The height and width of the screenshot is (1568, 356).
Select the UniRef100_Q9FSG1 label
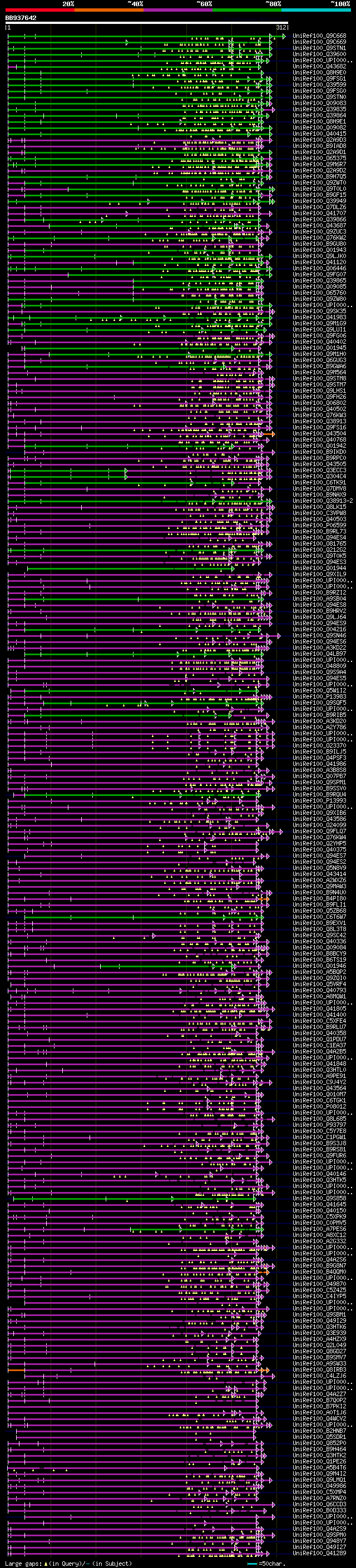(319, 78)
